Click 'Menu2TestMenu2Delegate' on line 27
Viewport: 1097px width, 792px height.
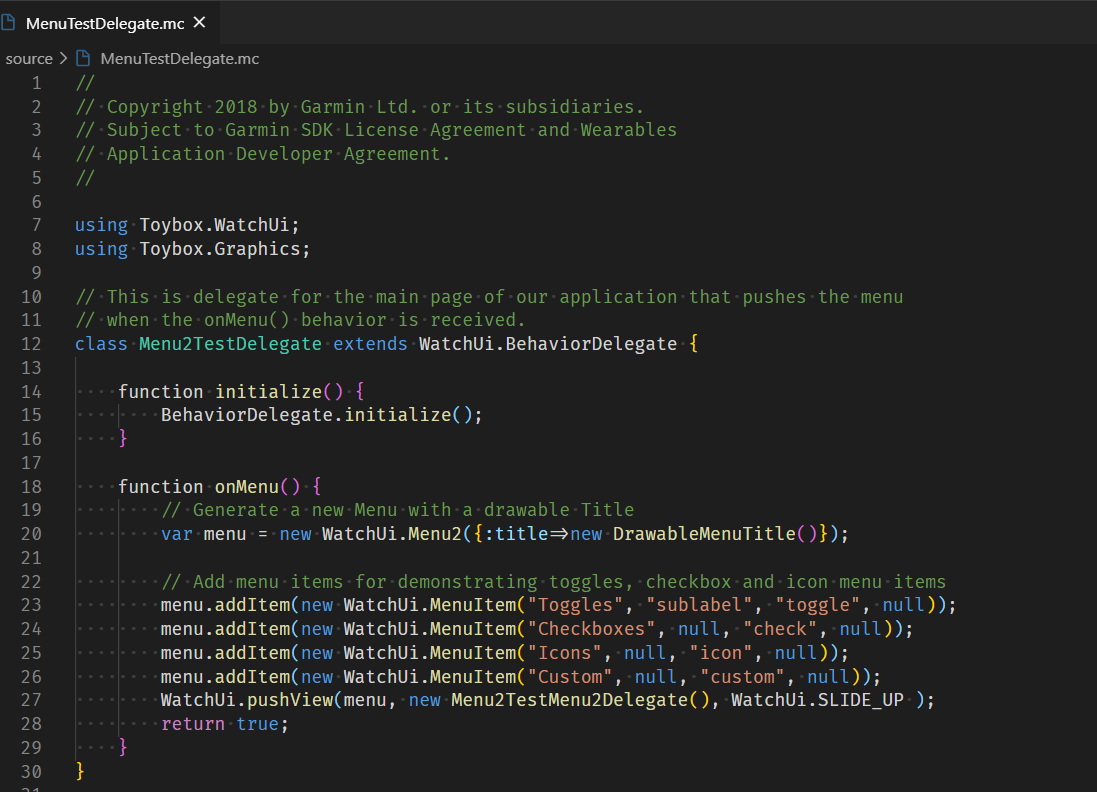[x=569, y=700]
